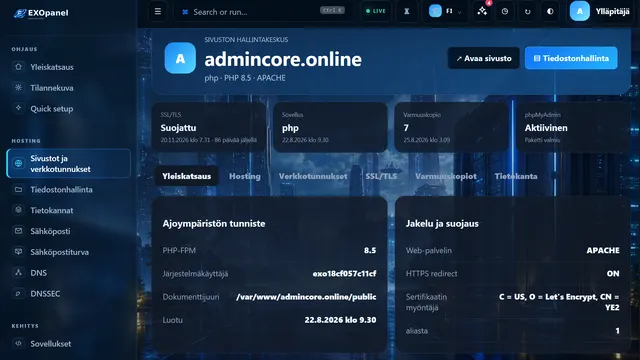Click the Ctrl K shortcut badge
Screen dimensions: 640x360
coord(332,11)
